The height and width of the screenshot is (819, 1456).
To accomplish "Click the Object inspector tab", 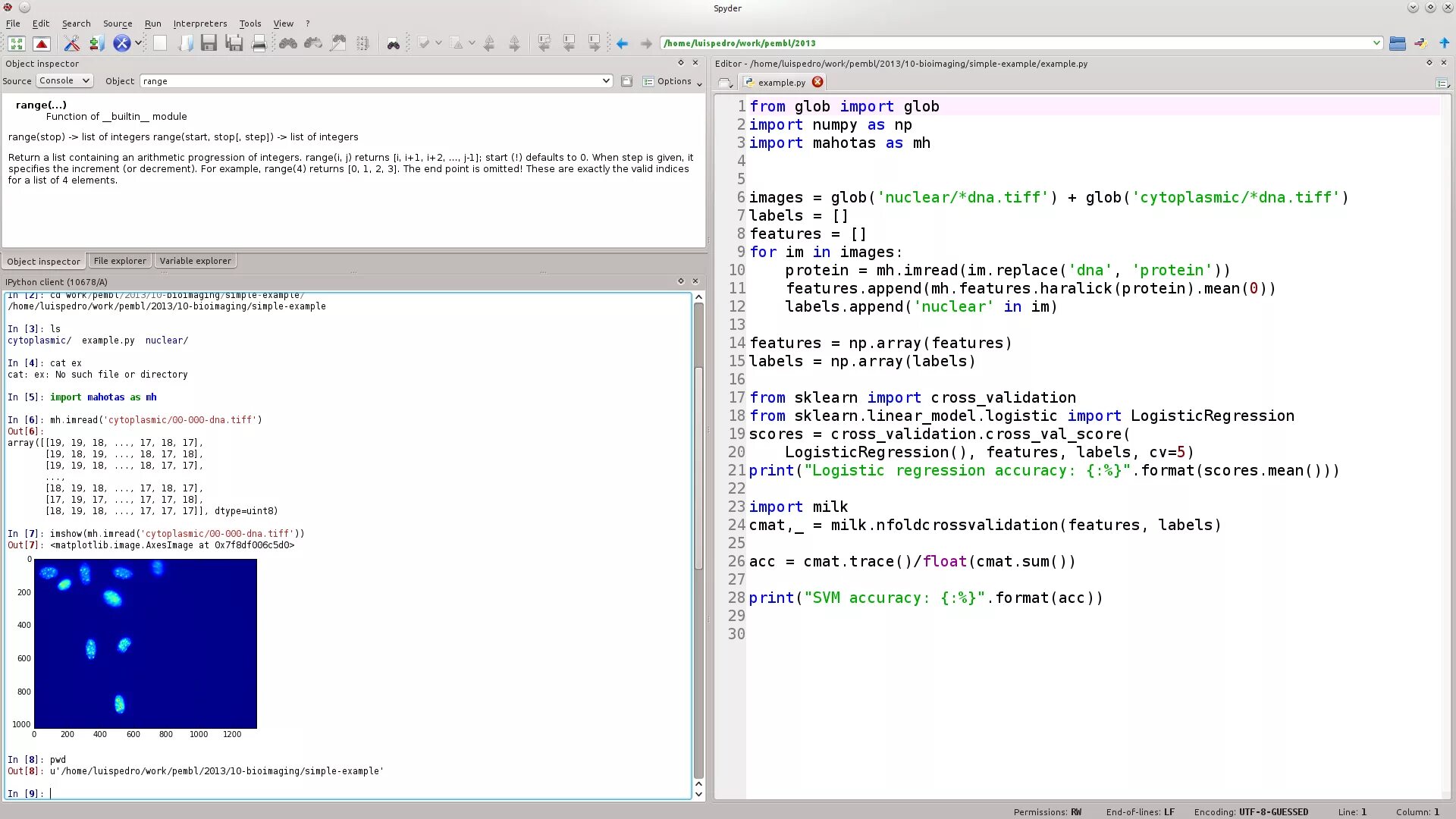I will pyautogui.click(x=43, y=261).
